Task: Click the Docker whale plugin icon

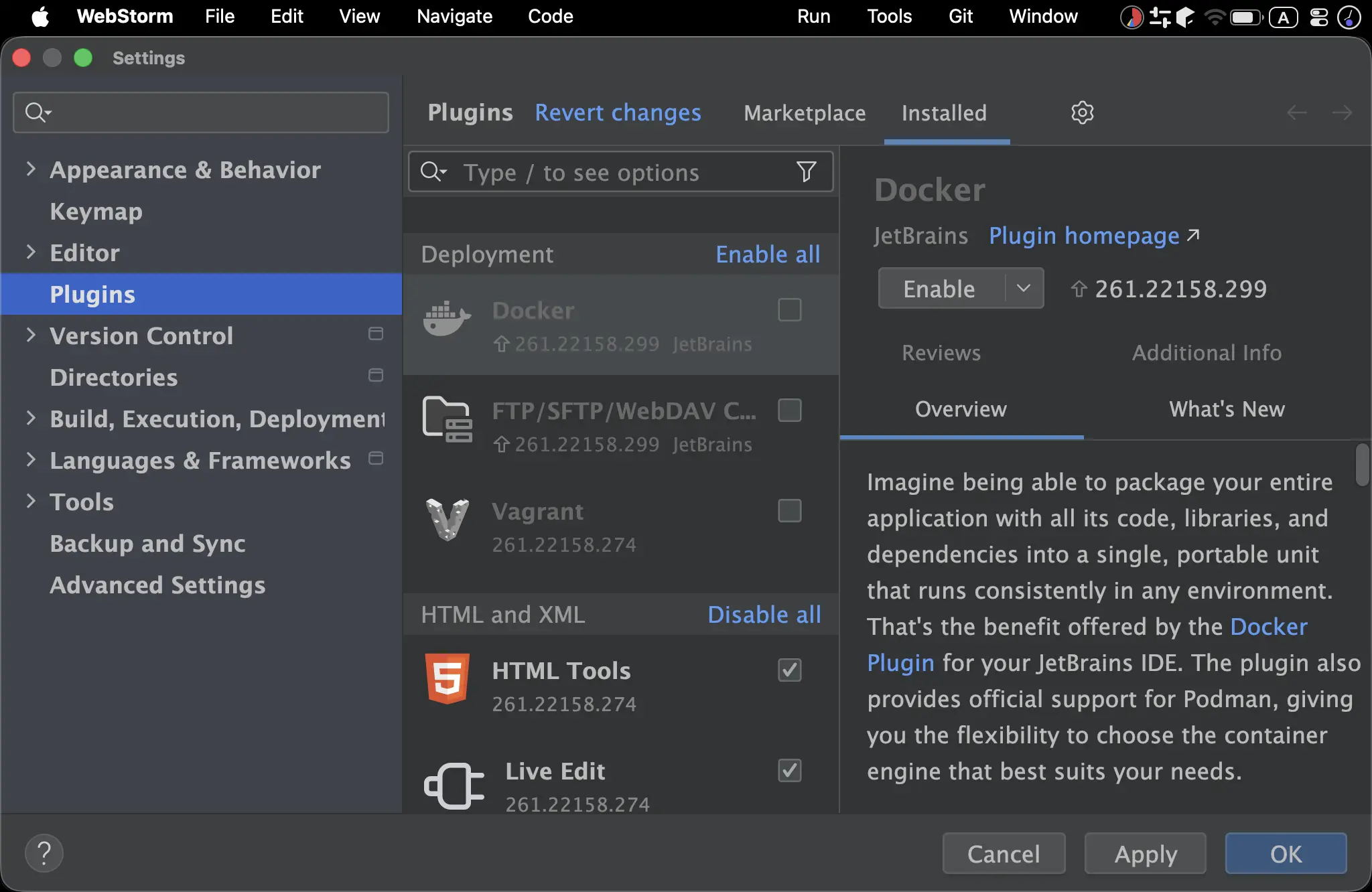Action: click(x=448, y=317)
